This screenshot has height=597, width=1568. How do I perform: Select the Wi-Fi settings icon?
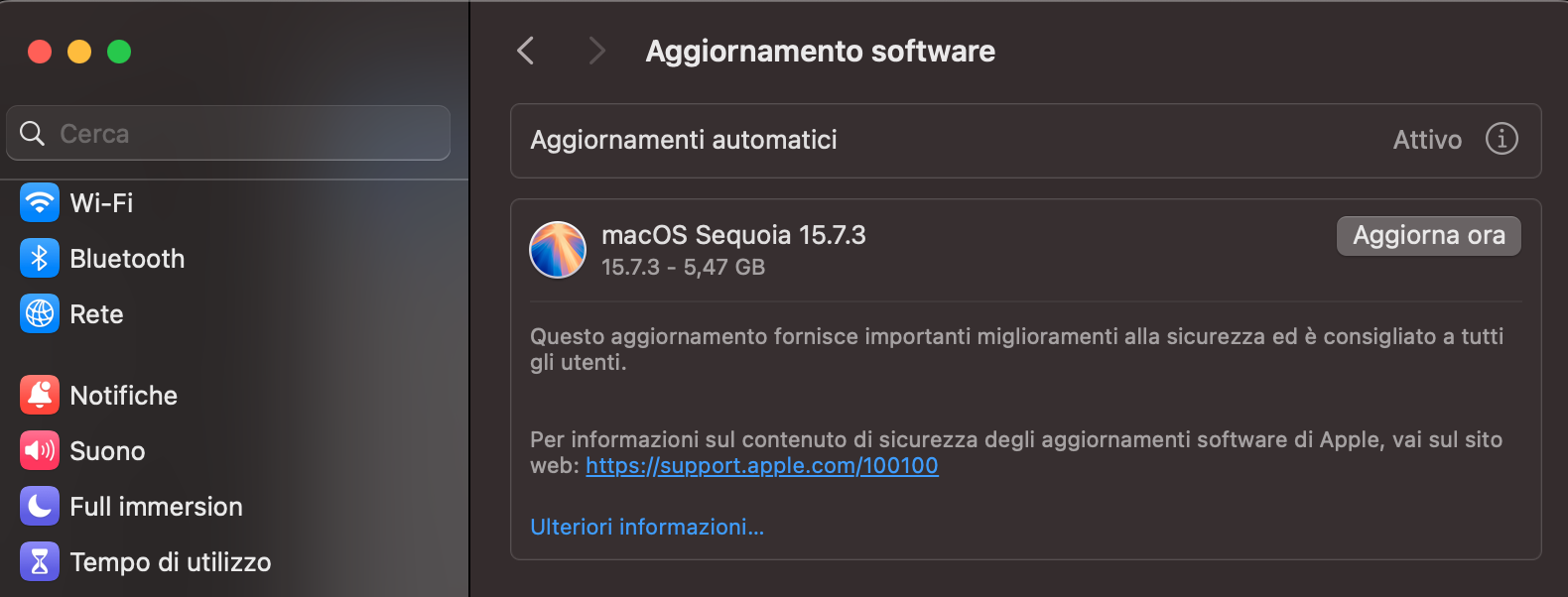click(38, 202)
